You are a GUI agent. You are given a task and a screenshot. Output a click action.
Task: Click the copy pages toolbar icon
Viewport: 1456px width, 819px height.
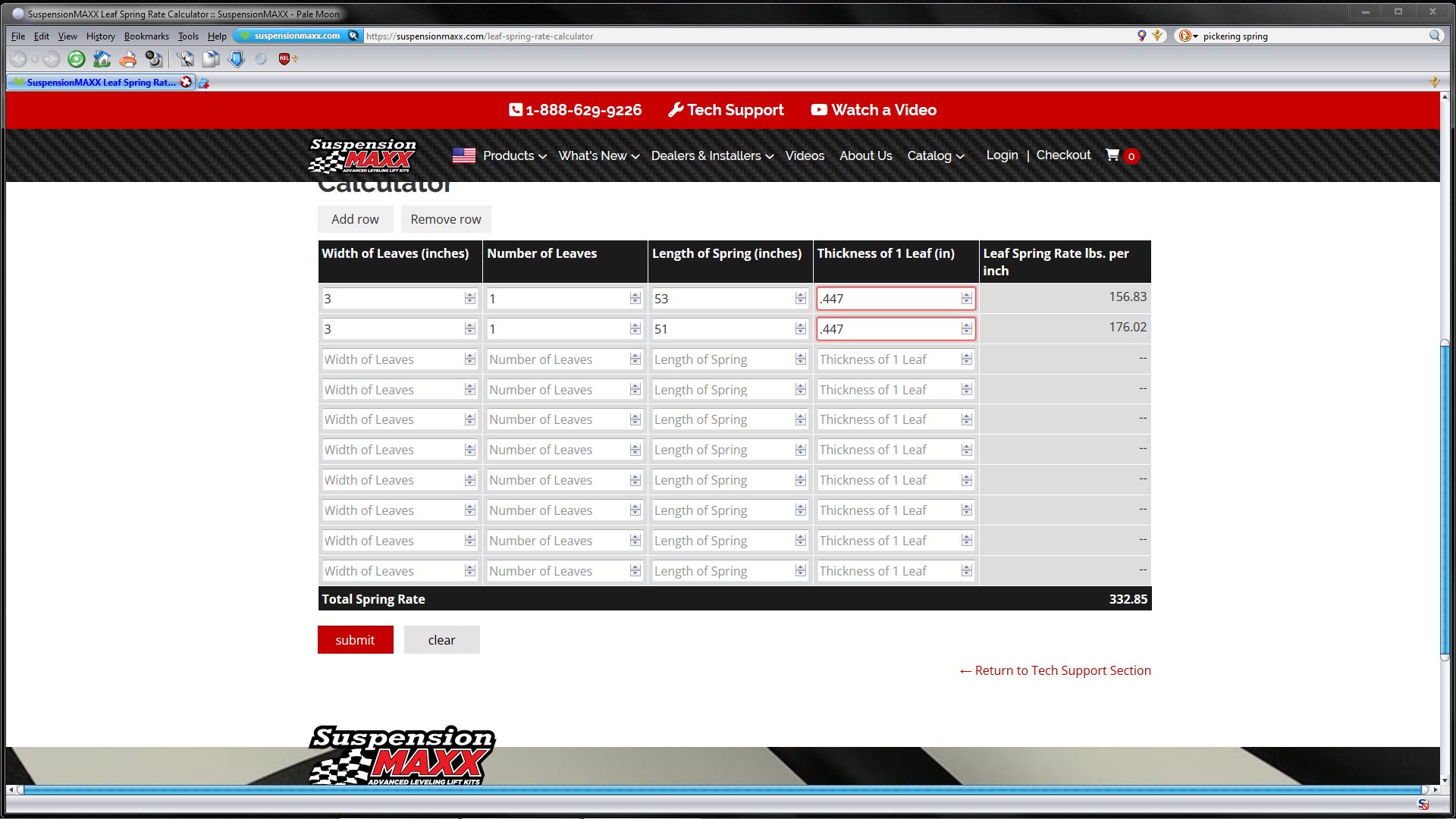point(211,59)
